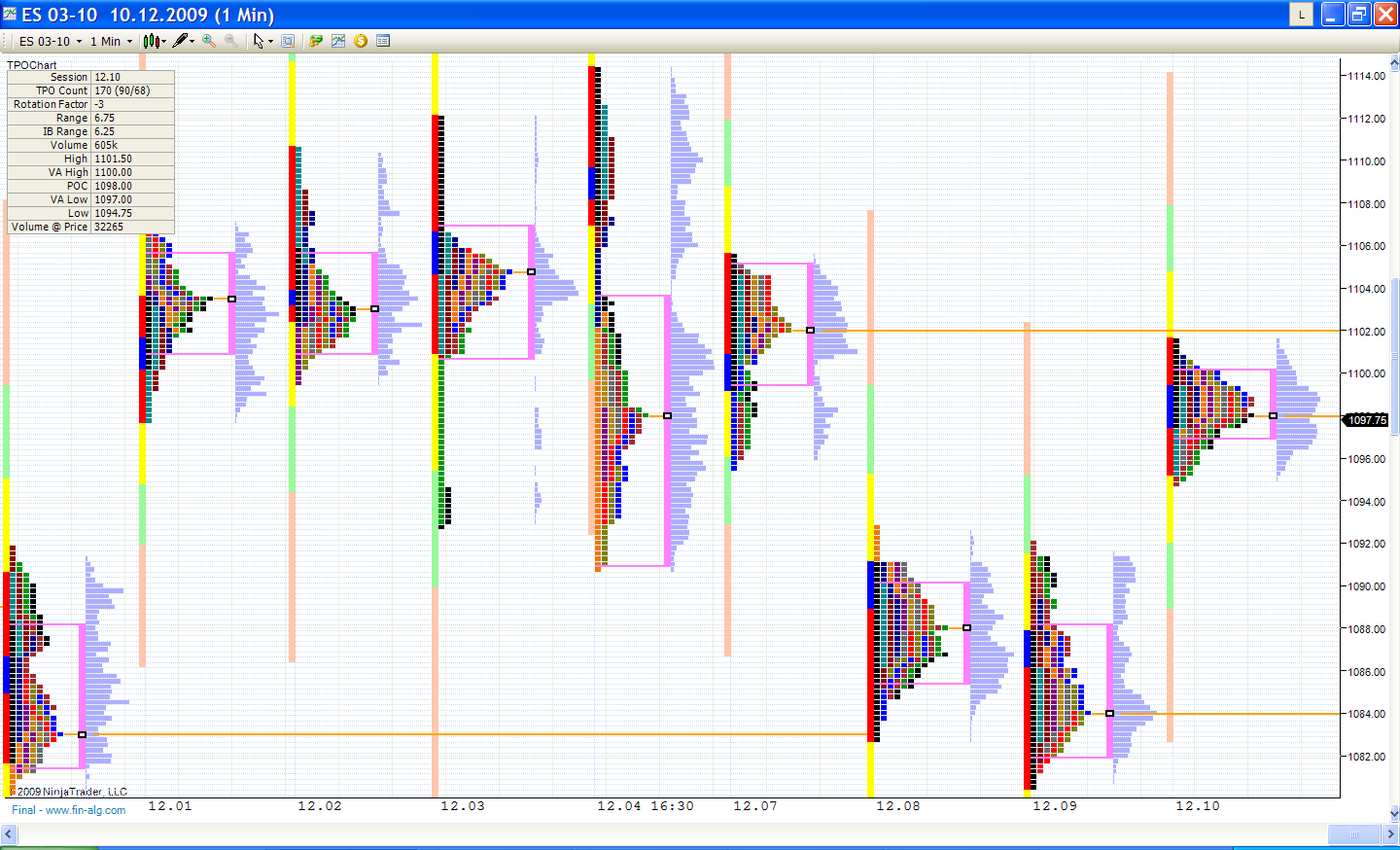Click the zoom in magnifier
Viewport: 1400px width, 850px height.
pyautogui.click(x=209, y=41)
